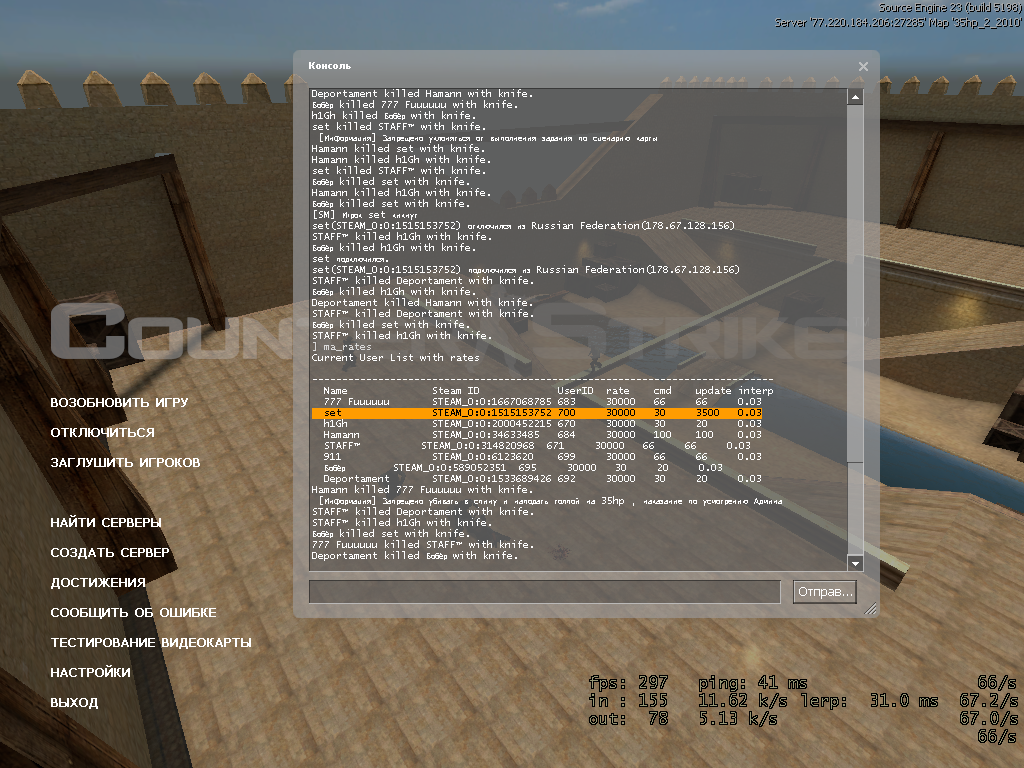Click ВЫХОД to quit the game

74,703
